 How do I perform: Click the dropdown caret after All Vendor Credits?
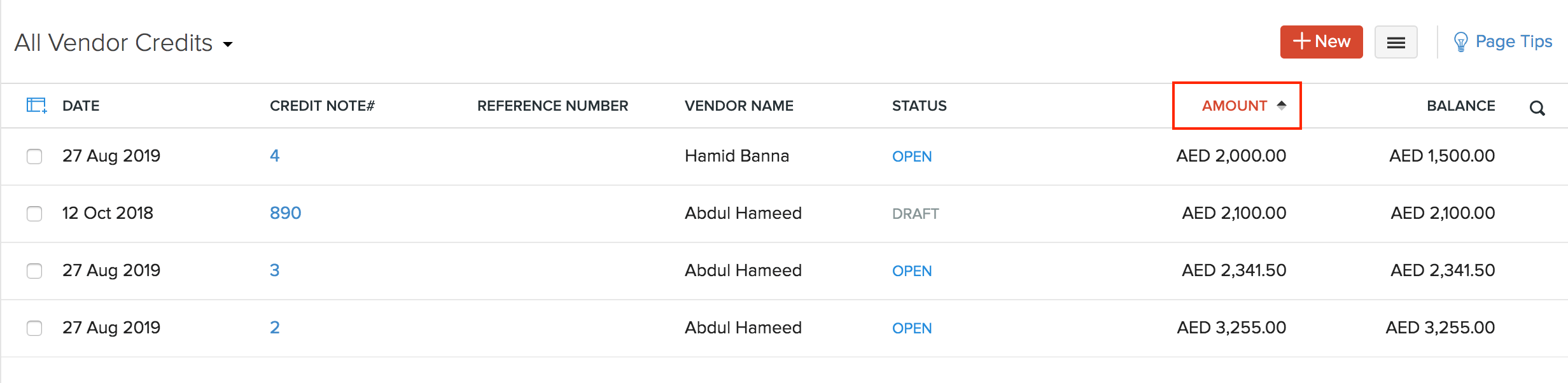click(x=228, y=45)
